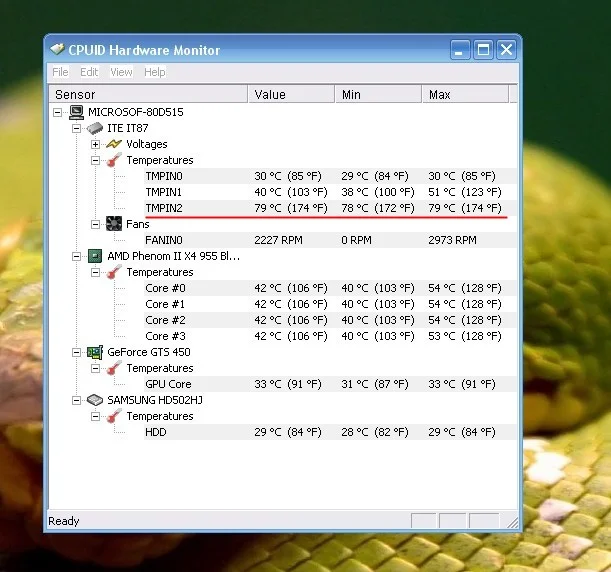611x572 pixels.
Task: Click the Value column header
Action: coord(291,94)
